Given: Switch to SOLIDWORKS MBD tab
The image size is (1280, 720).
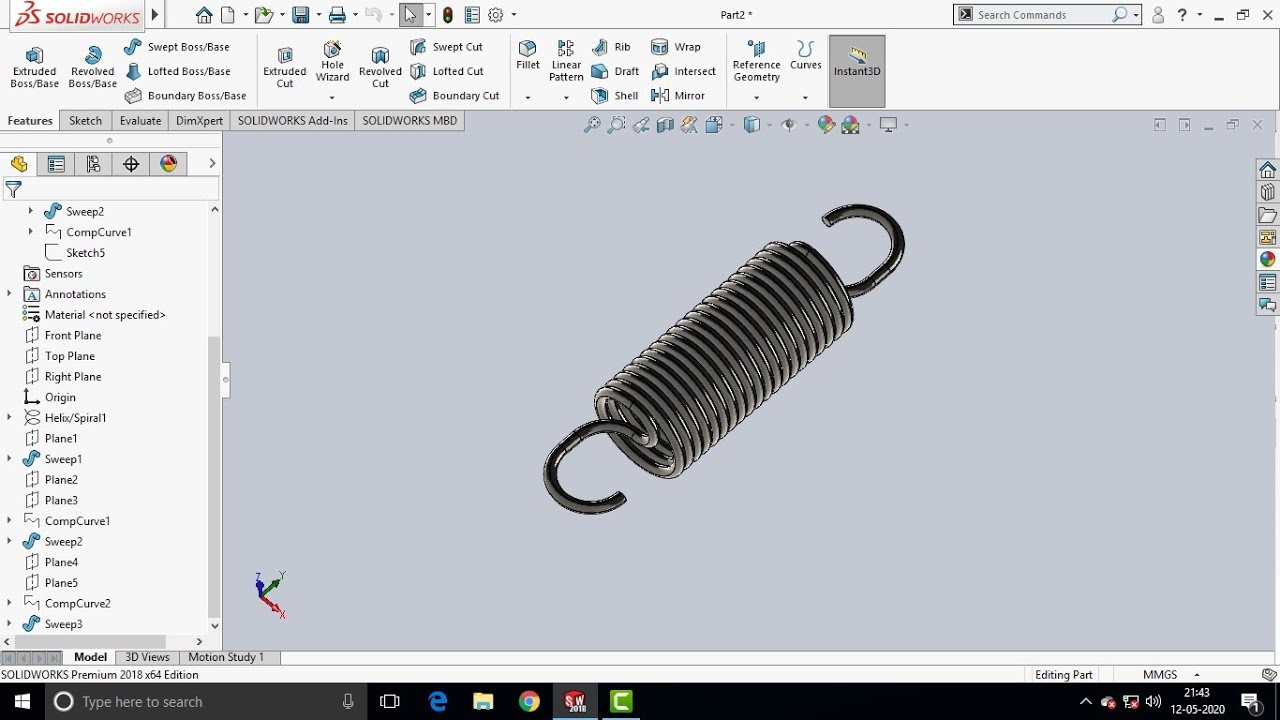Looking at the screenshot, I should tap(409, 121).
